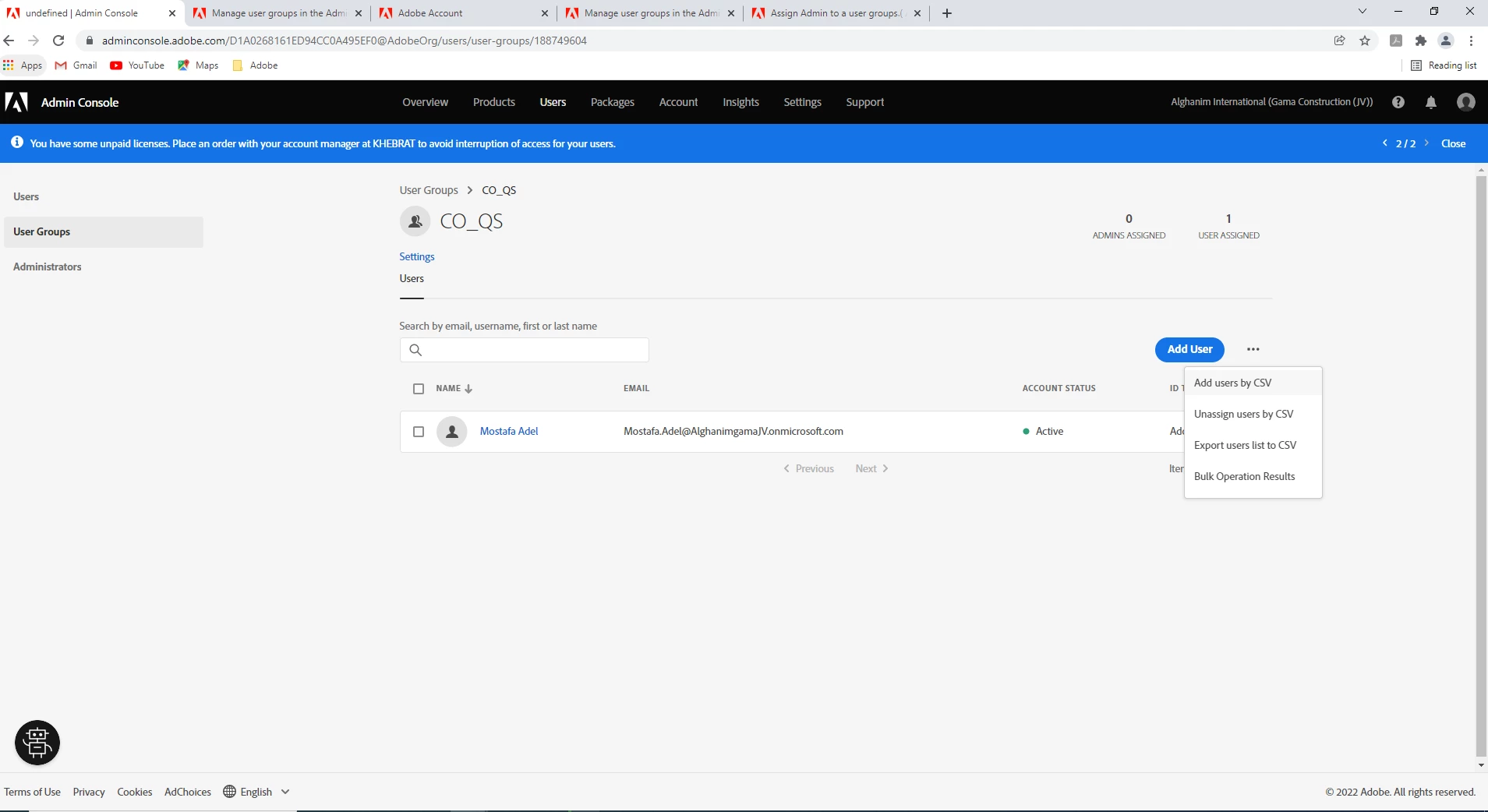The image size is (1488, 812).
Task: Open the more options ellipsis button
Action: pos(1253,349)
